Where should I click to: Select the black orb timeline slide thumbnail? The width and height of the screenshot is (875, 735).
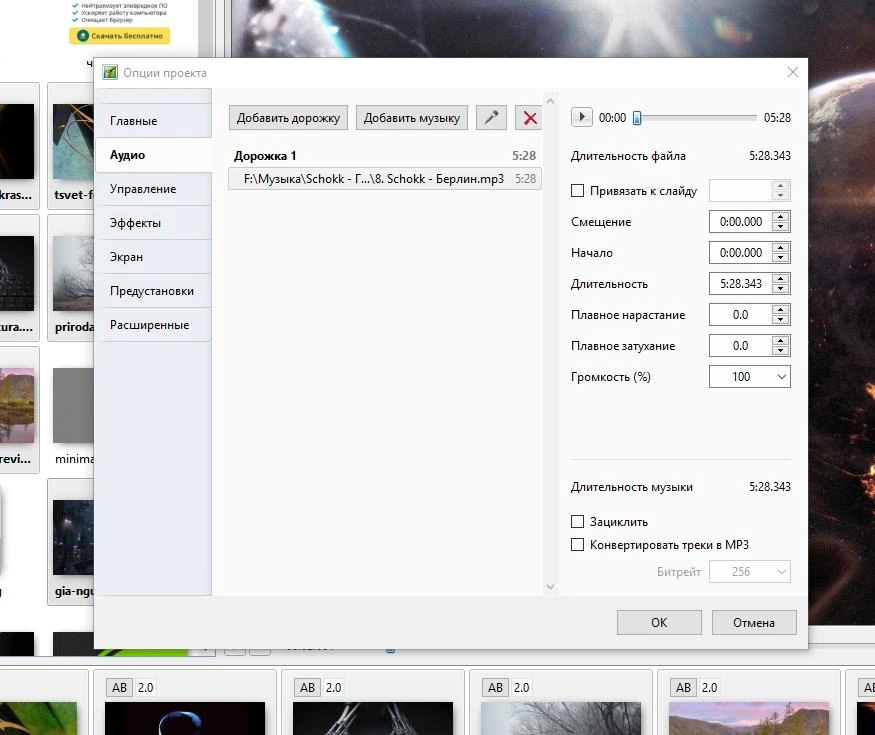pos(185,718)
